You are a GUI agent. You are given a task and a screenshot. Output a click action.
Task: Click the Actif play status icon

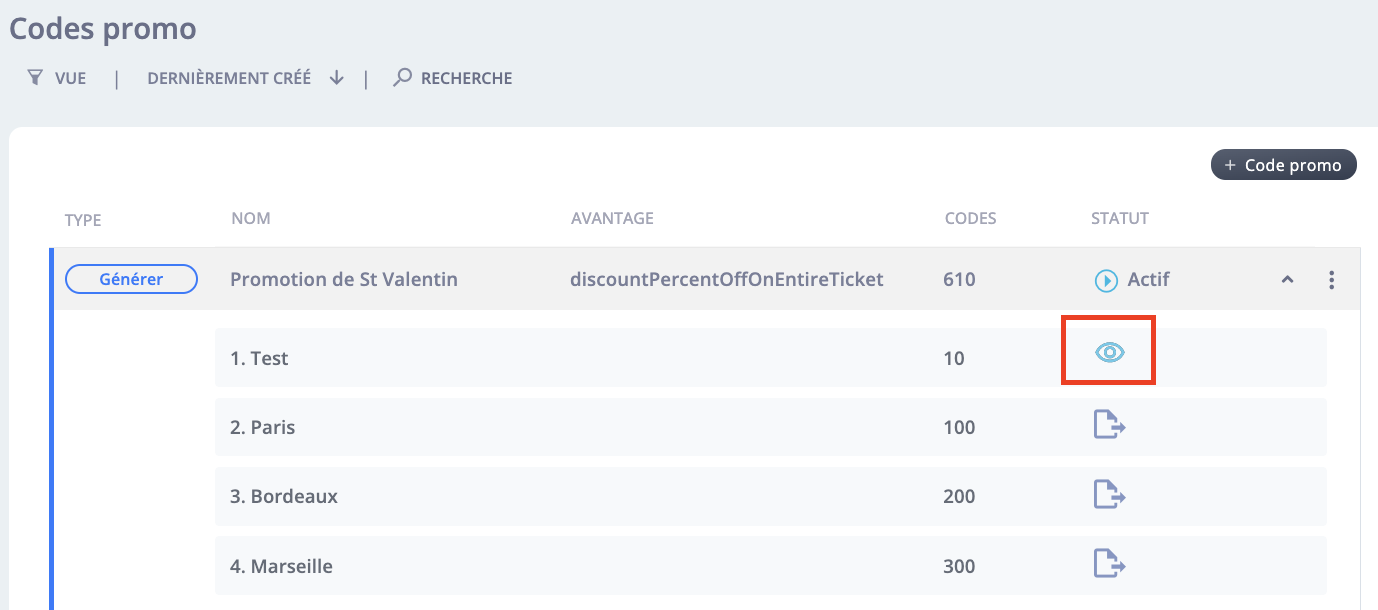(1105, 281)
